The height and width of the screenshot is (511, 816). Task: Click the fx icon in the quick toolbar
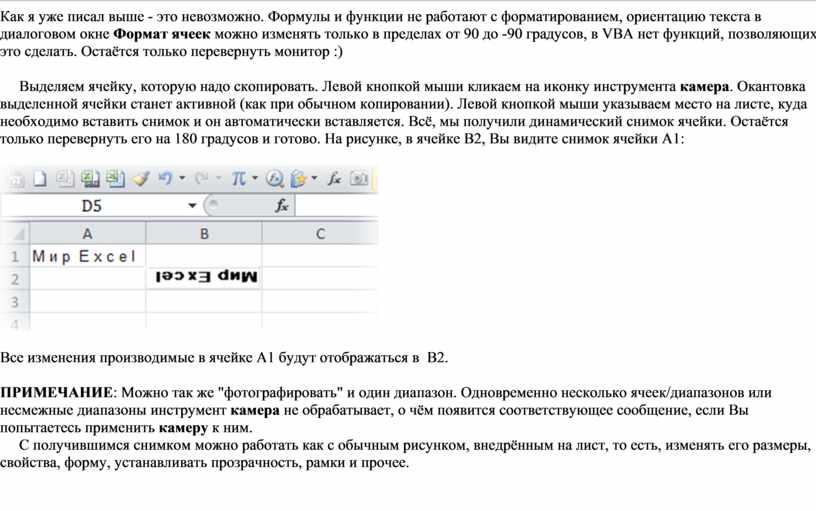pos(334,179)
